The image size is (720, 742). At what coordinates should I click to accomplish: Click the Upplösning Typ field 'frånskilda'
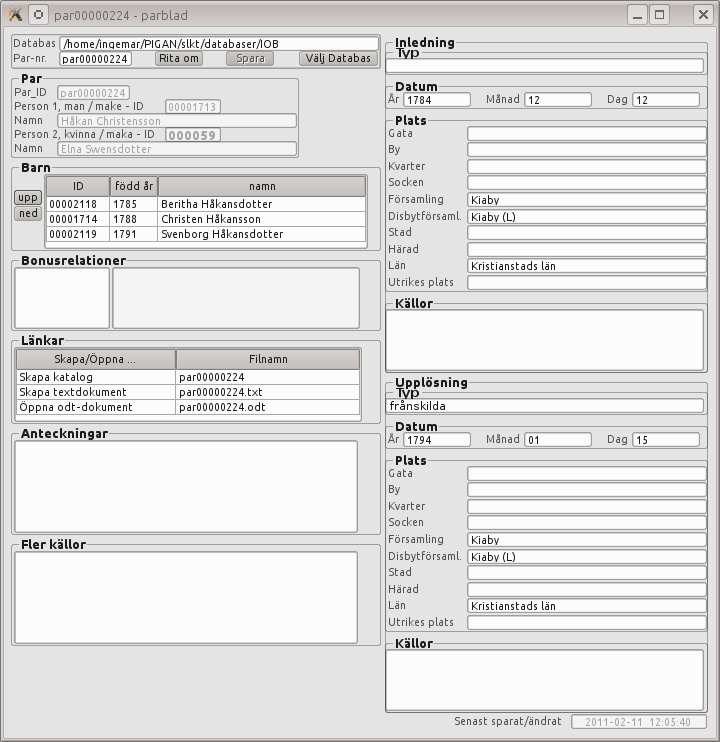545,406
